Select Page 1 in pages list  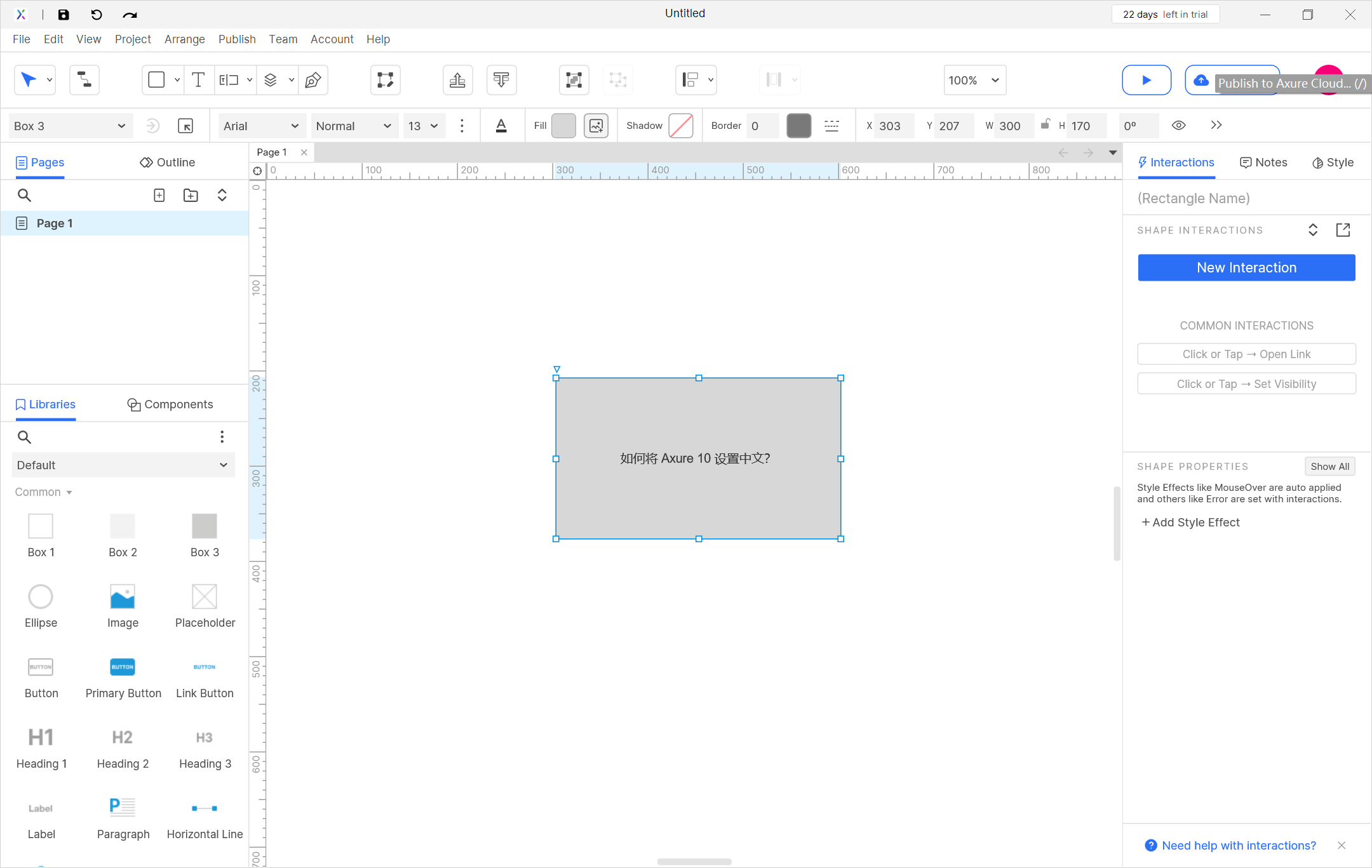click(x=124, y=224)
